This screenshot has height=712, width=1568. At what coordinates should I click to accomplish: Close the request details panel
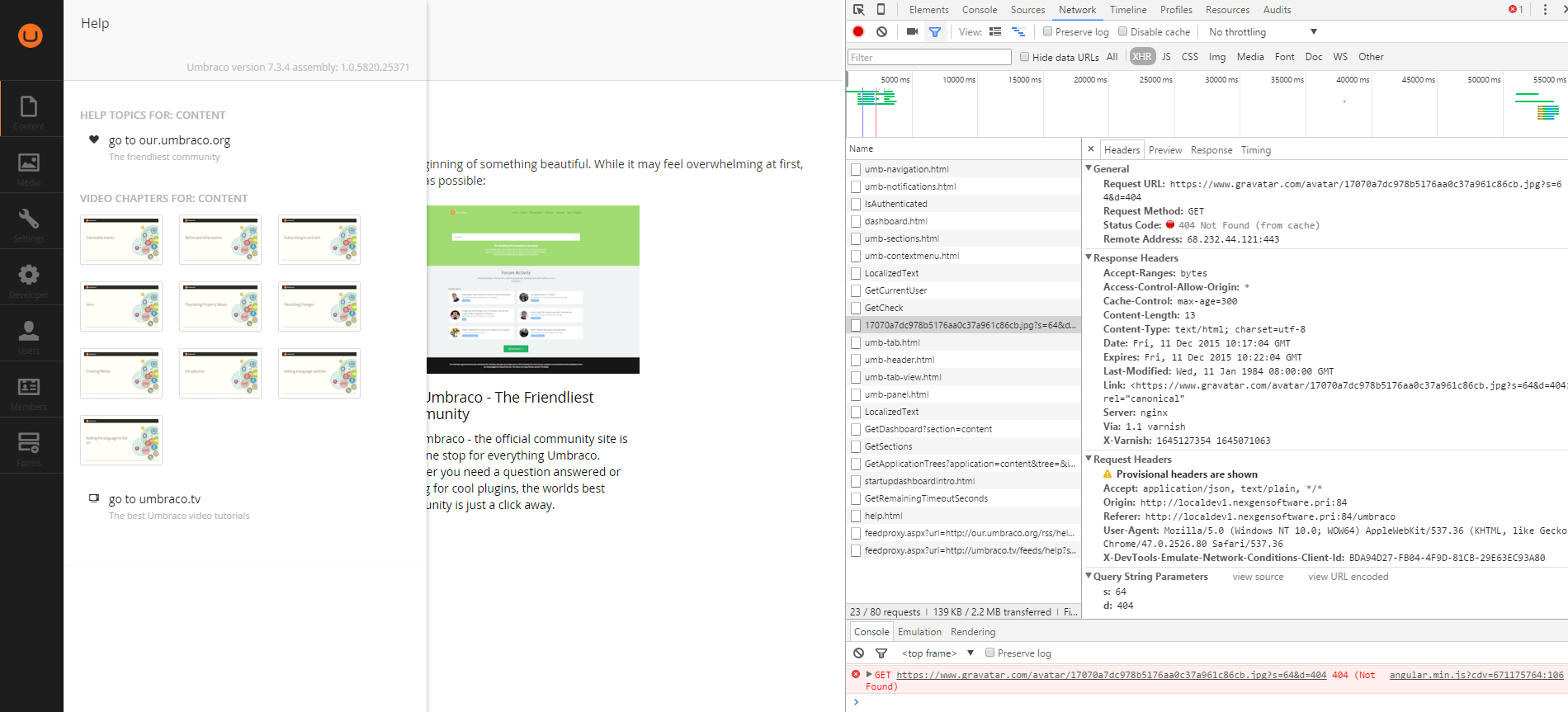(x=1091, y=149)
